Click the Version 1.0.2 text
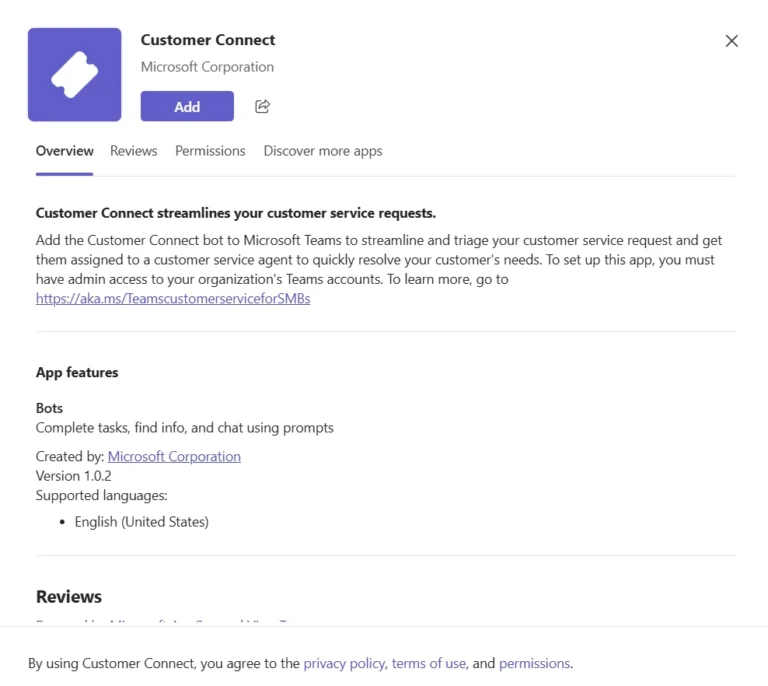This screenshot has width=768, height=686. click(x=73, y=476)
